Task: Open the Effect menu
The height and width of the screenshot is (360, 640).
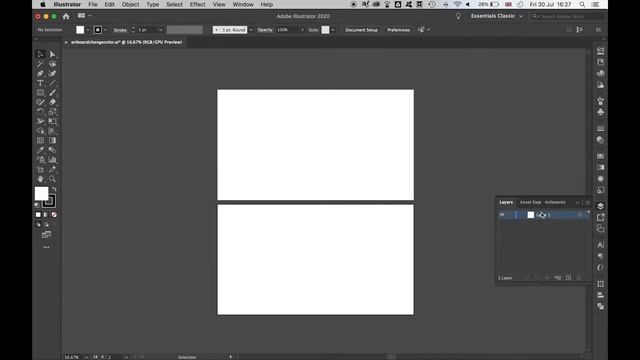Action: coord(198,4)
